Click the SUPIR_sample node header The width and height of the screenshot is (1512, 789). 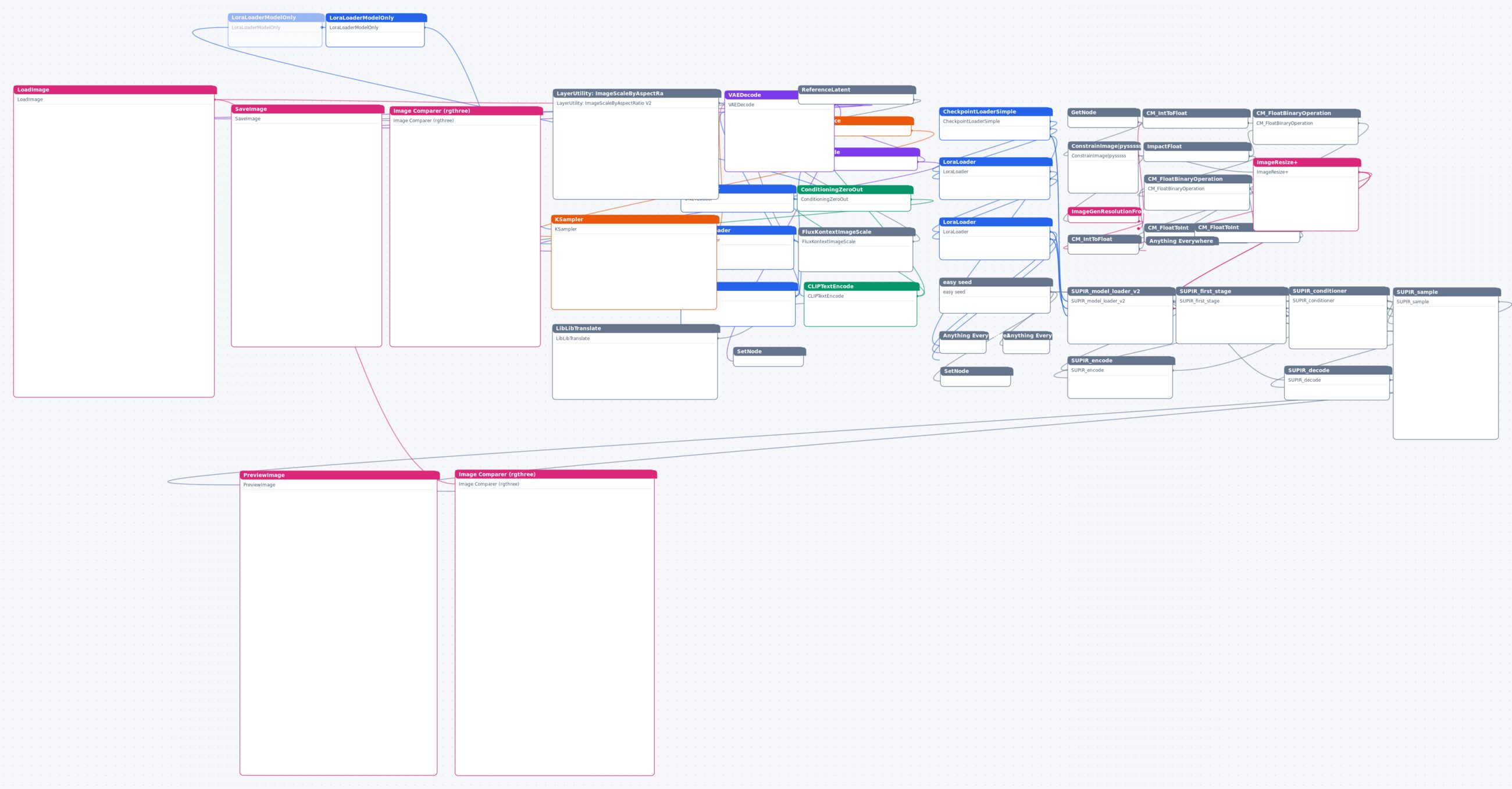tap(1447, 292)
